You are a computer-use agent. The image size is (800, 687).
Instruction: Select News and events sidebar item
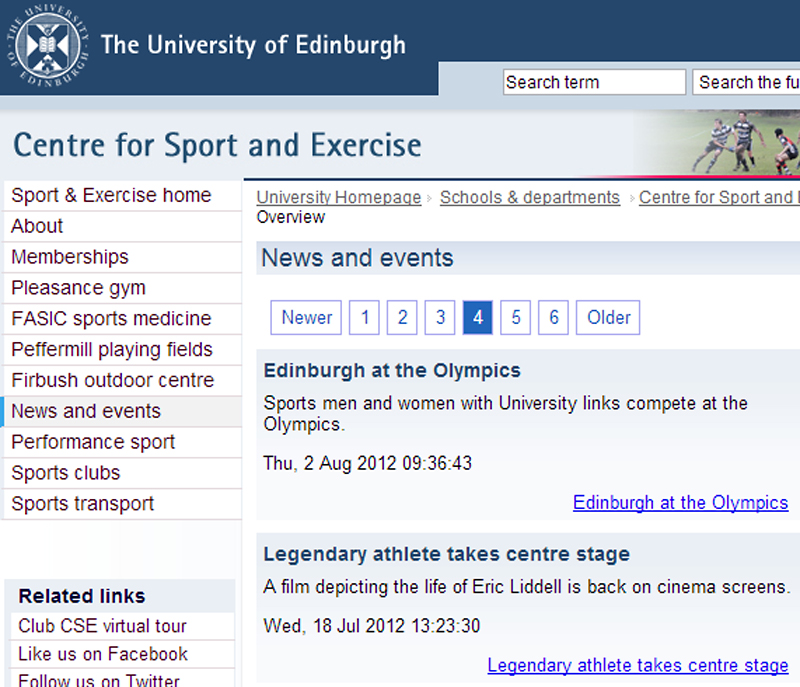122,411
